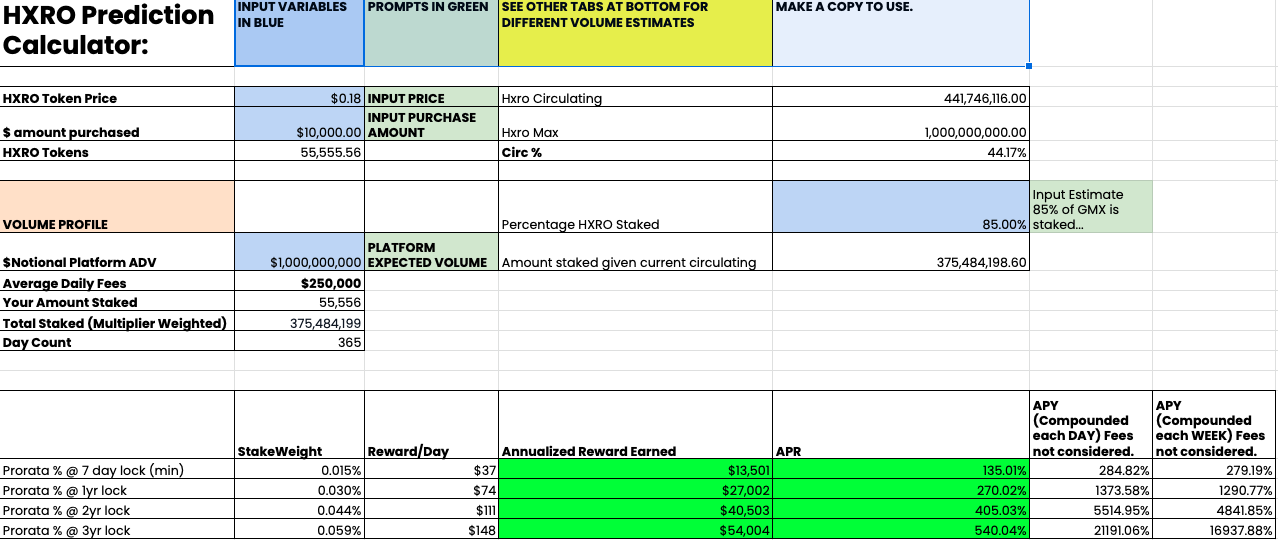Select the 5514.95% daily APY cell
The width and height of the screenshot is (1278, 540).
pos(1091,510)
